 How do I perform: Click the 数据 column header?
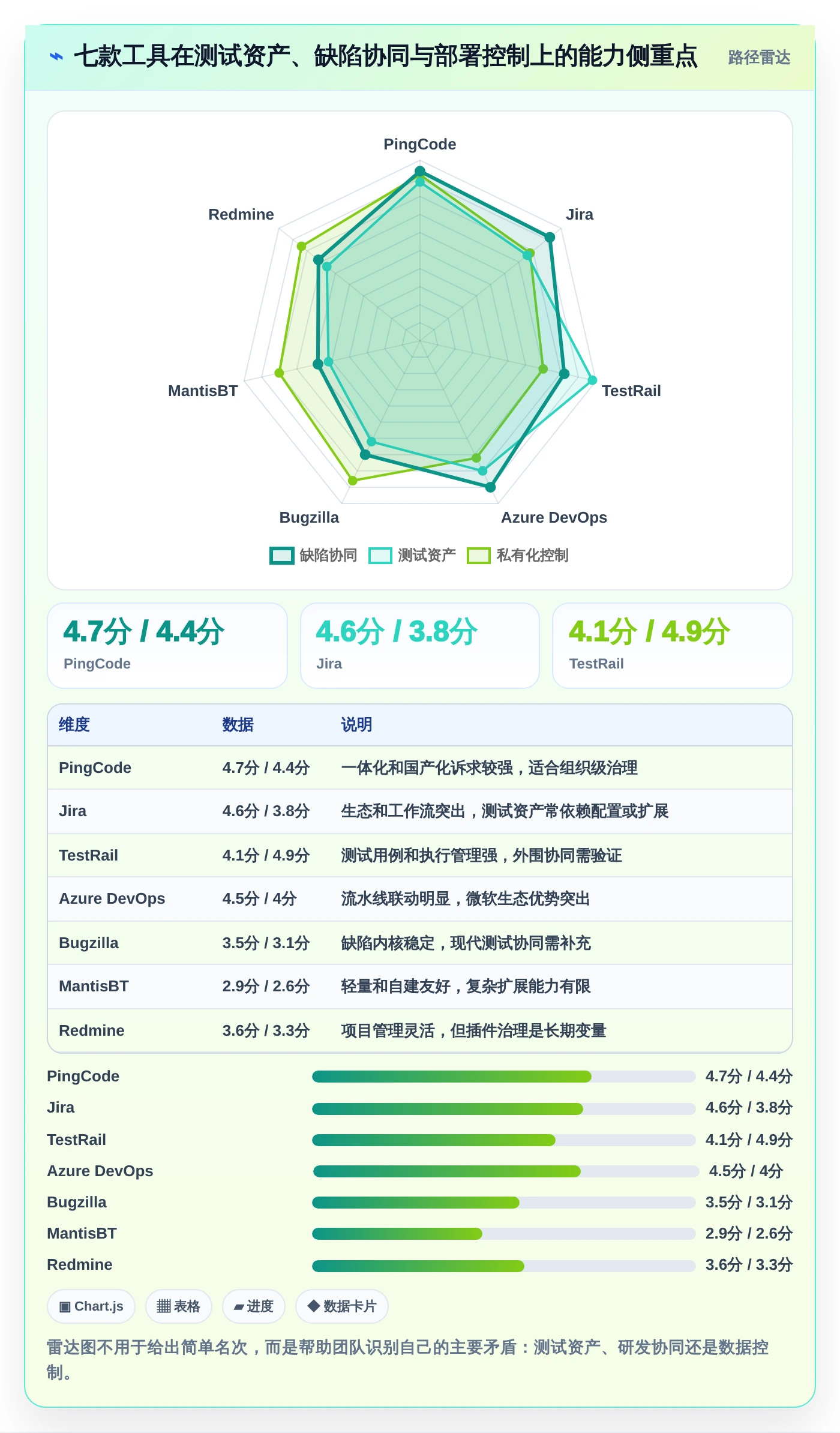[x=238, y=725]
